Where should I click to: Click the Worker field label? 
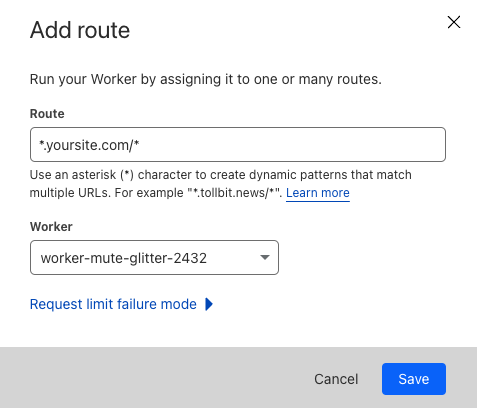[51, 227]
